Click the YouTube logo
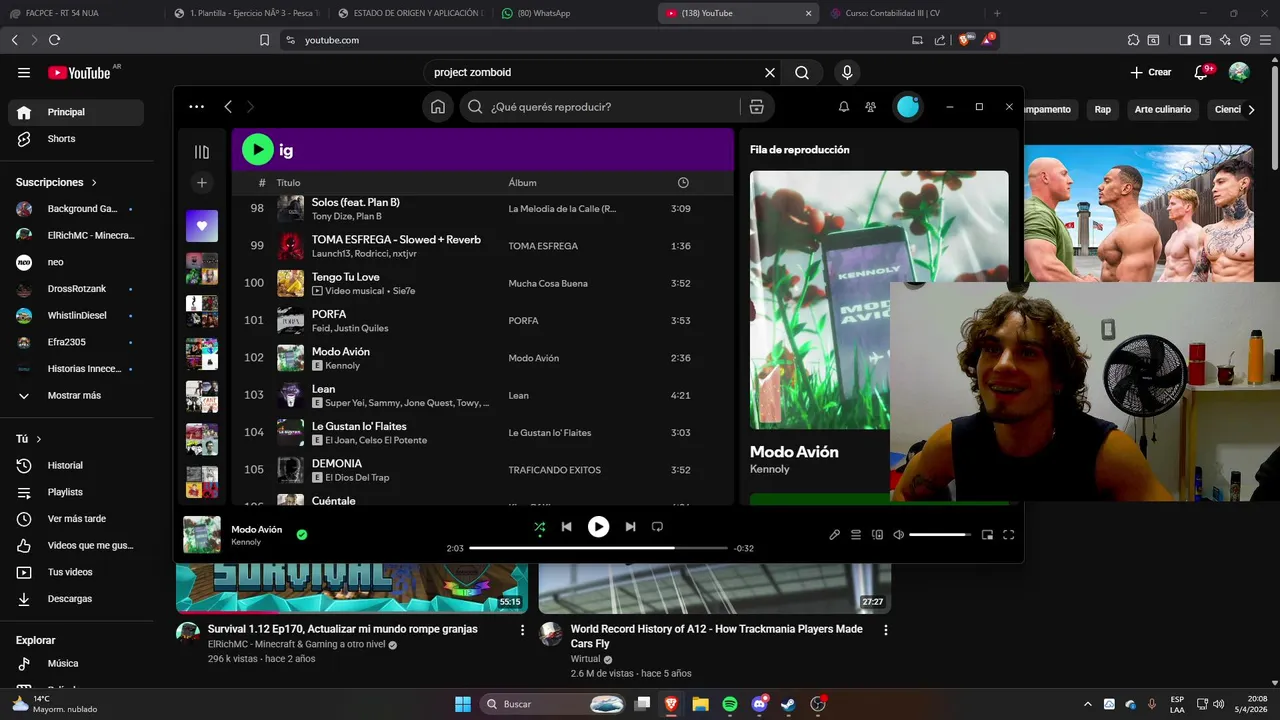The image size is (1280, 720). pyautogui.click(x=79, y=73)
